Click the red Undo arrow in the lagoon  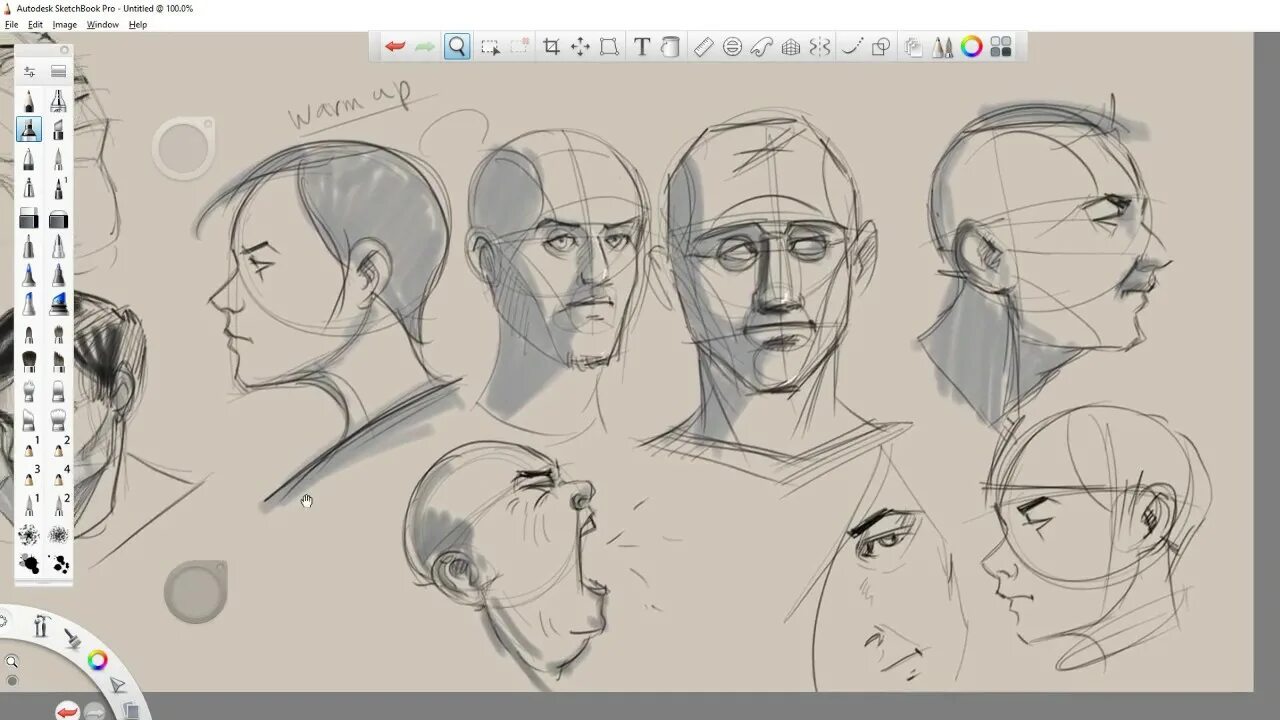click(x=67, y=711)
